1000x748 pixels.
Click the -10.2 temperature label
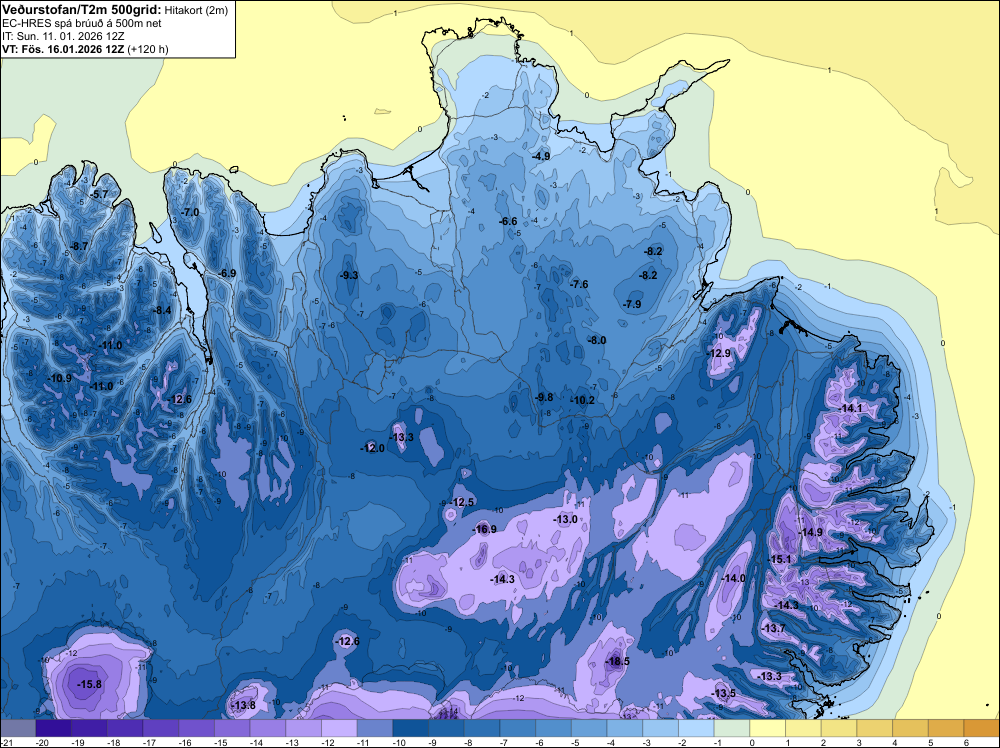pos(583,400)
